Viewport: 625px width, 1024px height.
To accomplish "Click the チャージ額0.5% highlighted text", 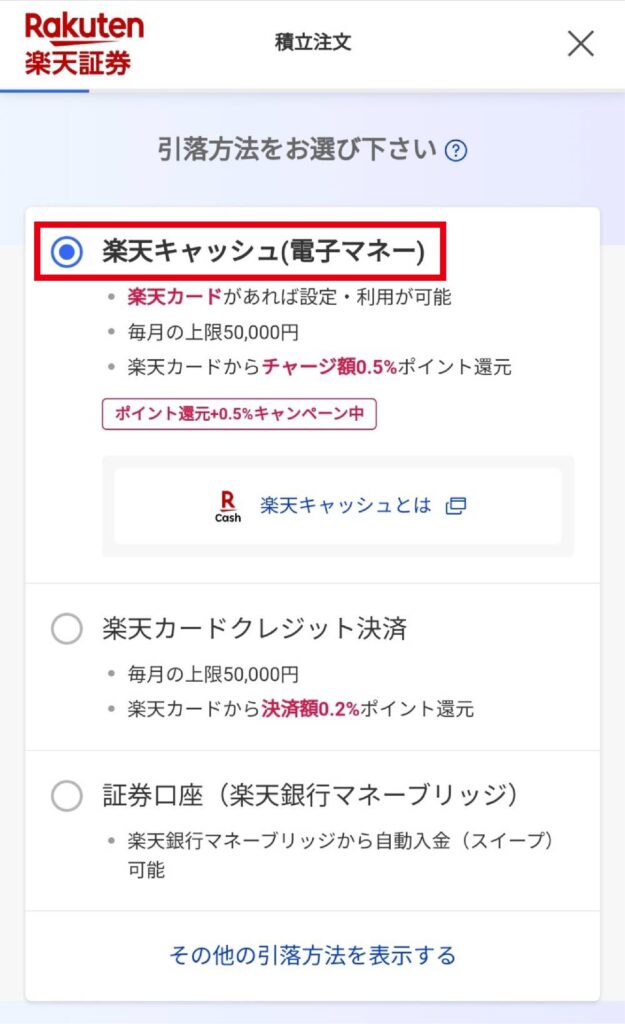I will (x=330, y=367).
